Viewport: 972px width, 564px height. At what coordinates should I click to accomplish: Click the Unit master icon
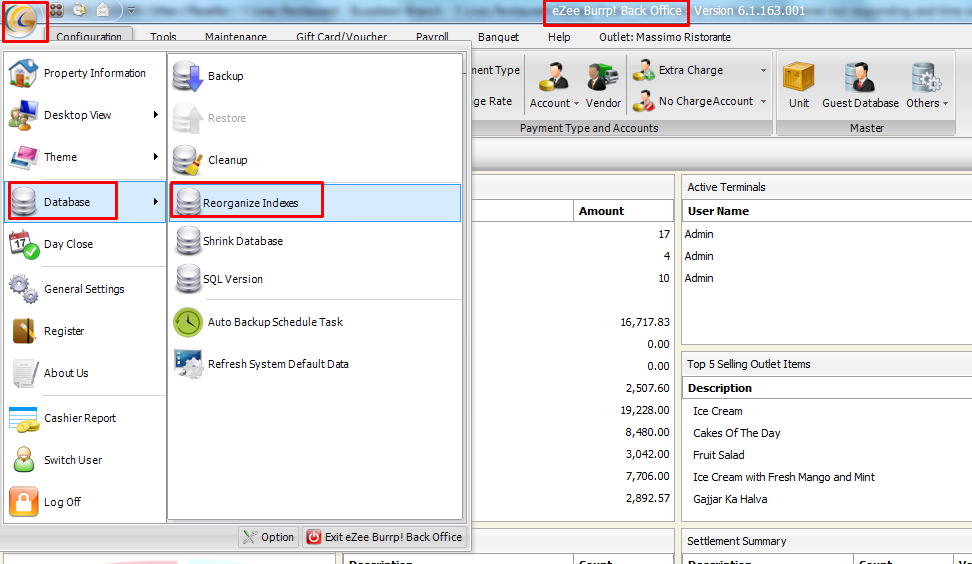tap(798, 86)
